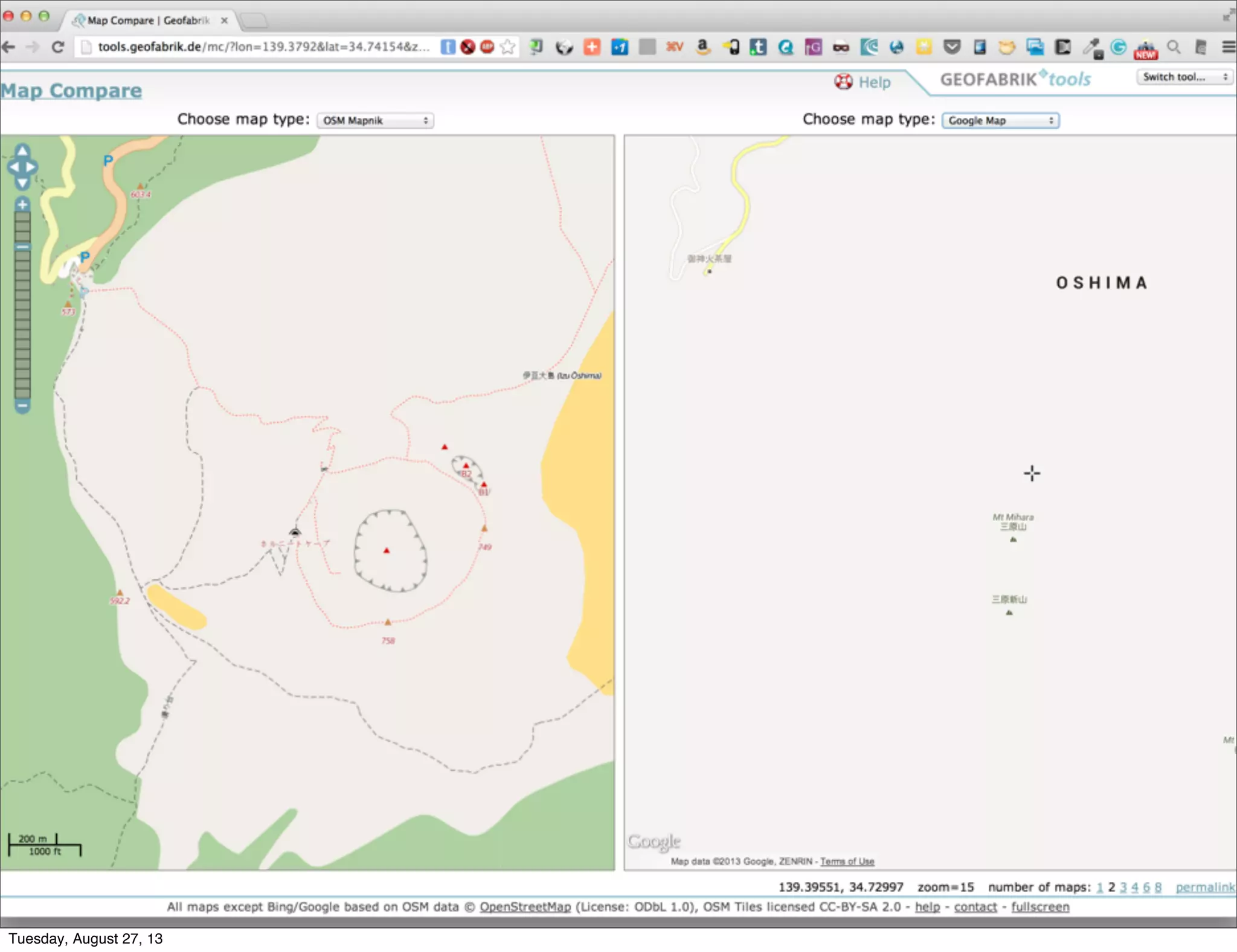Open the OSM Mapnik map type dropdown
The width and height of the screenshot is (1237, 952).
point(375,121)
